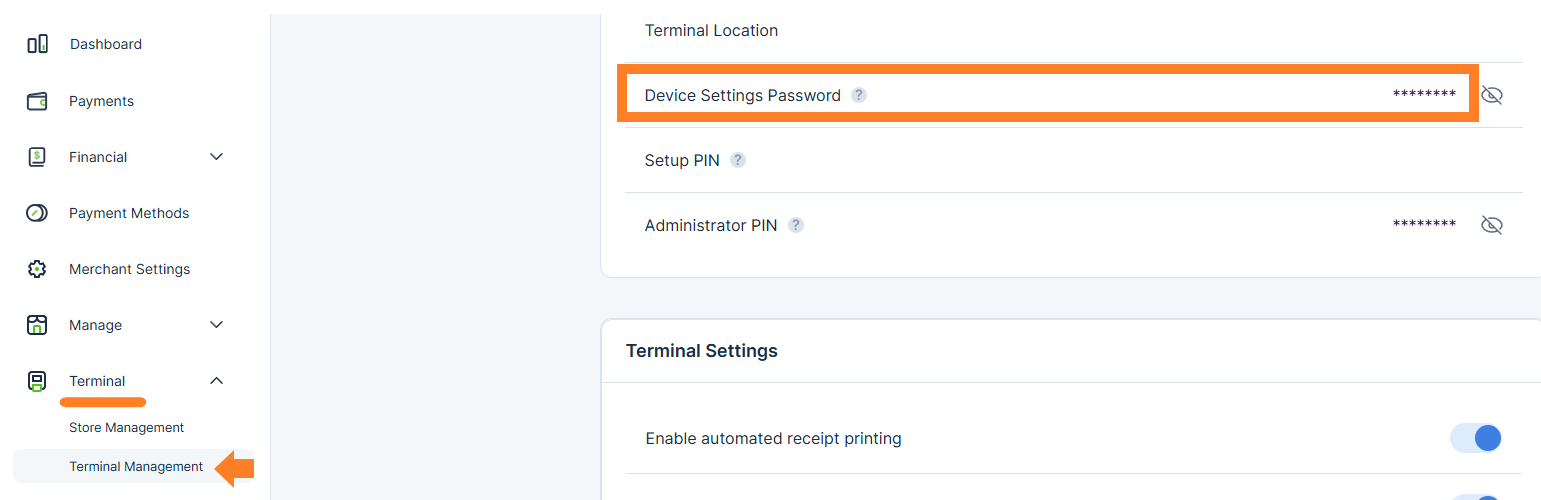Expand the Financial submenu chevron
Image resolution: width=1541 pixels, height=500 pixels.
pyautogui.click(x=216, y=157)
